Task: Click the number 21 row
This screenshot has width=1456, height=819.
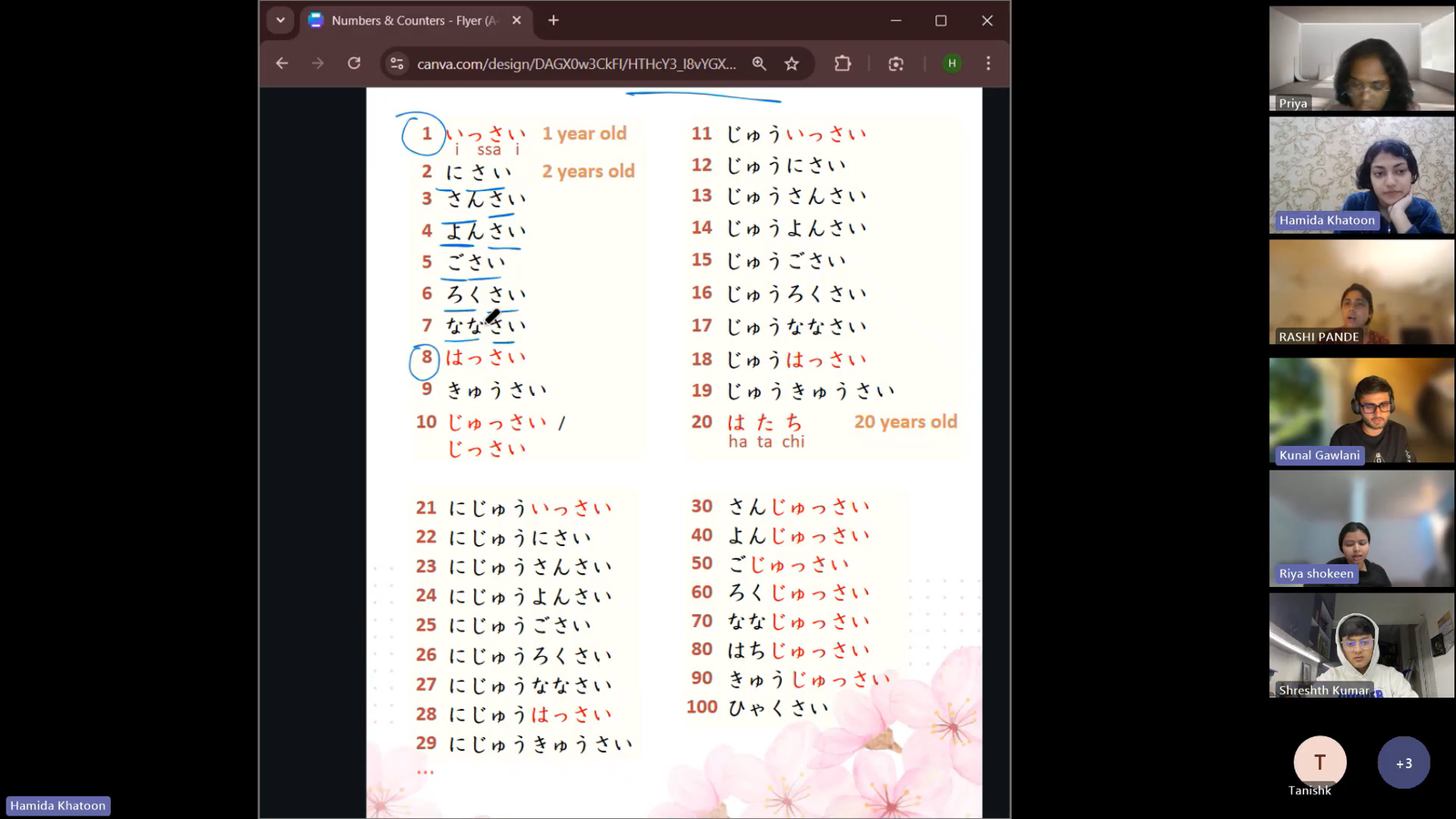Action: point(514,508)
